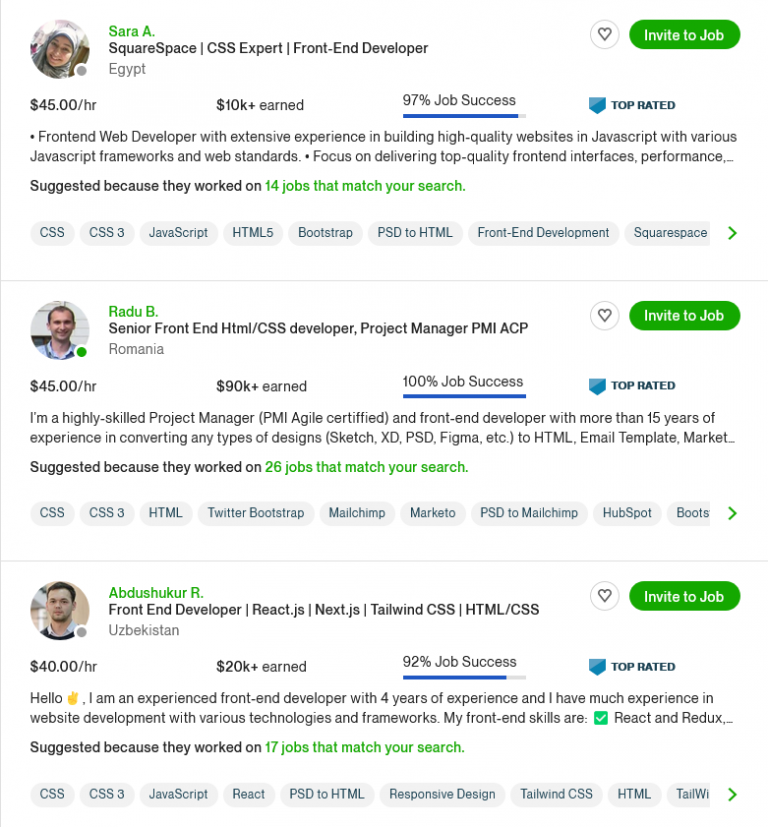Open Sara A.'s profile photo
The height and width of the screenshot is (827, 768).
[60, 49]
